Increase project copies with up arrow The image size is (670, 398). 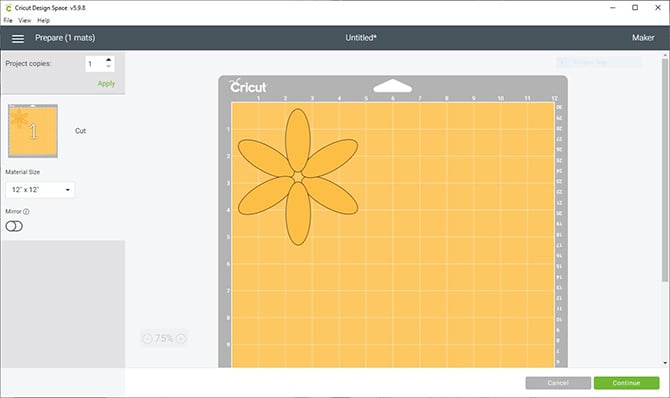[109, 60]
